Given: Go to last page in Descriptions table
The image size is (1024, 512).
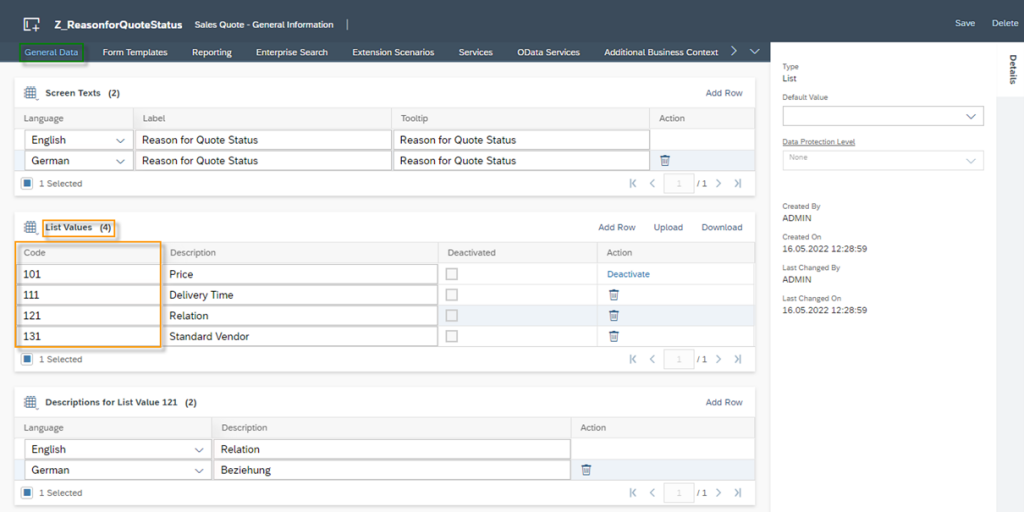Looking at the screenshot, I should pyautogui.click(x=737, y=492).
